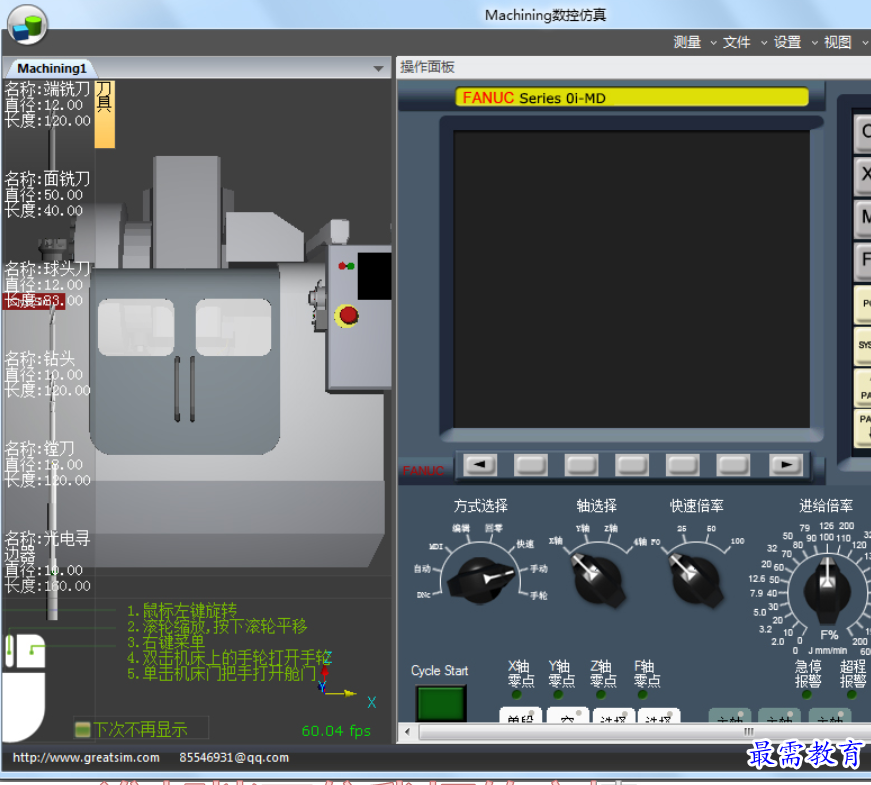Select 4轴 on the axis knob

[x=640, y=542]
